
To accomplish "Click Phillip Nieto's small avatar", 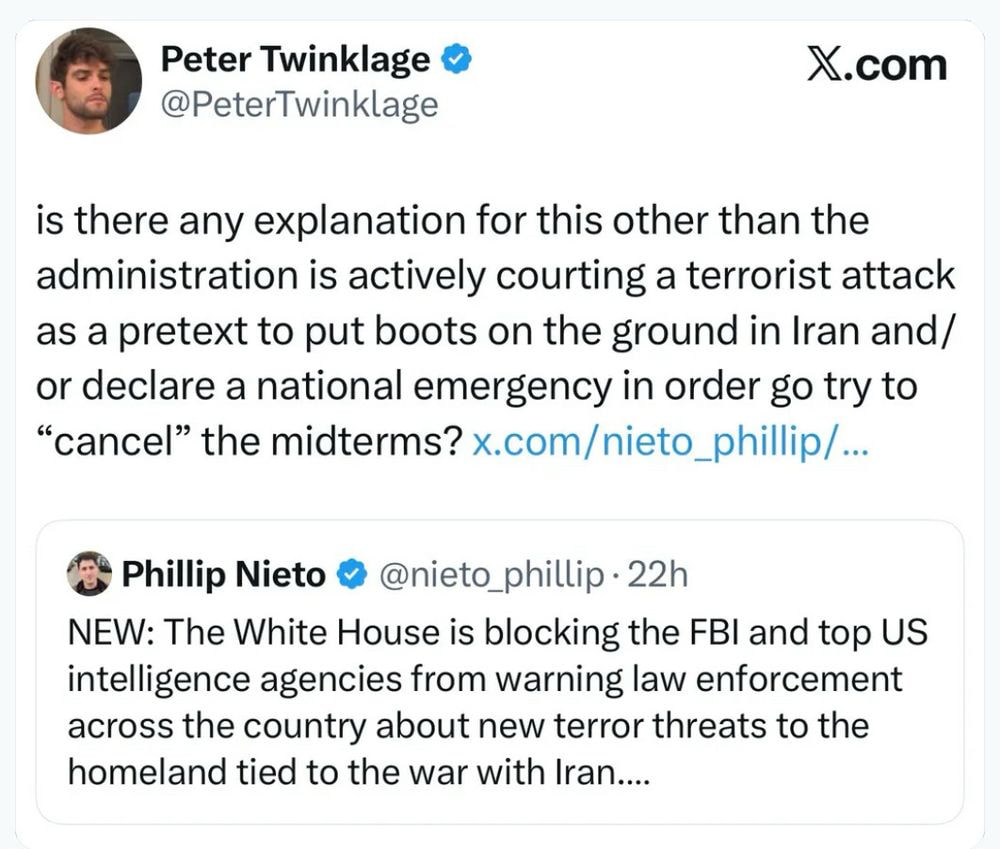I will pyautogui.click(x=89, y=573).
